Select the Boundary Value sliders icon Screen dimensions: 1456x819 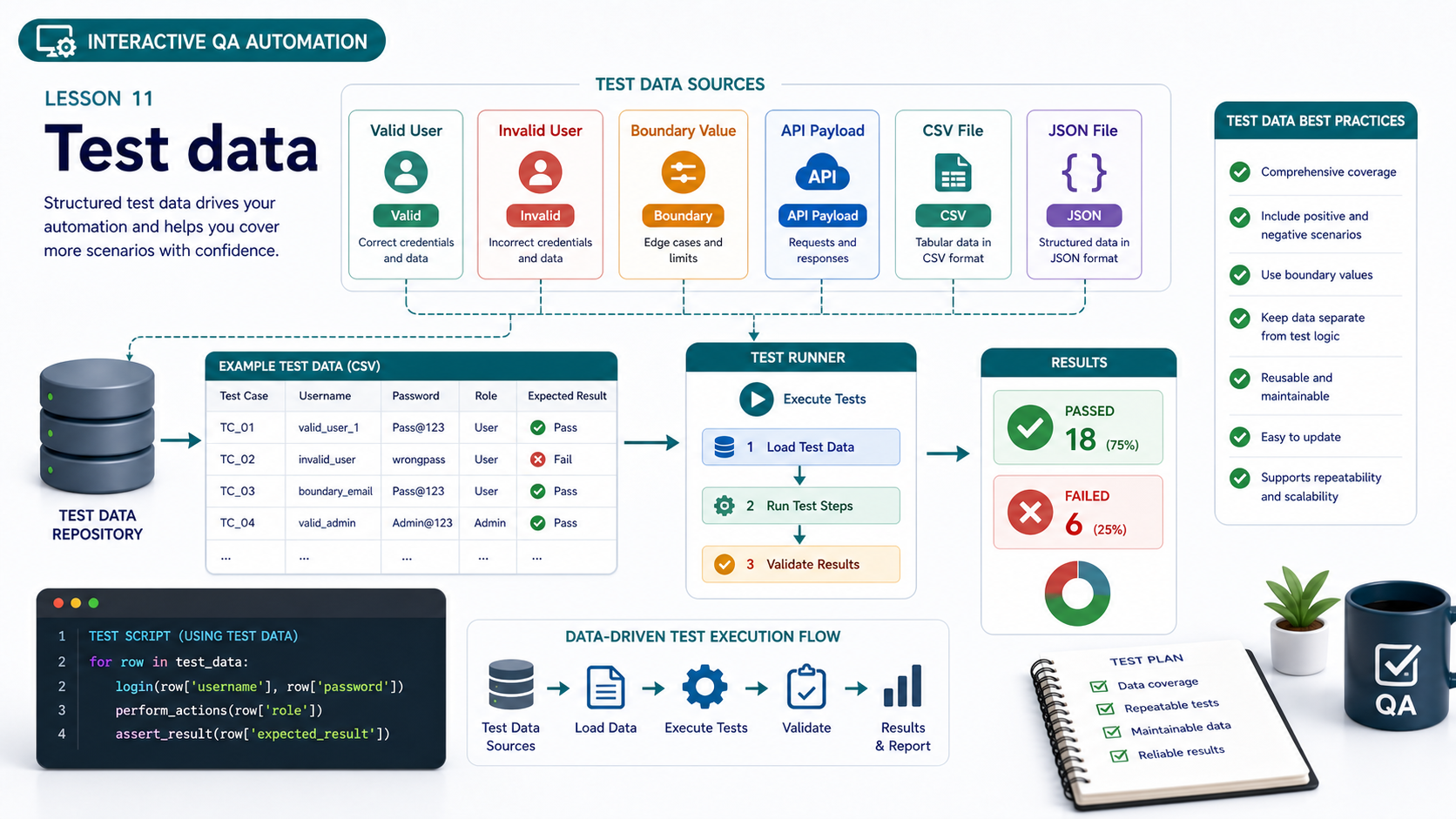click(683, 172)
